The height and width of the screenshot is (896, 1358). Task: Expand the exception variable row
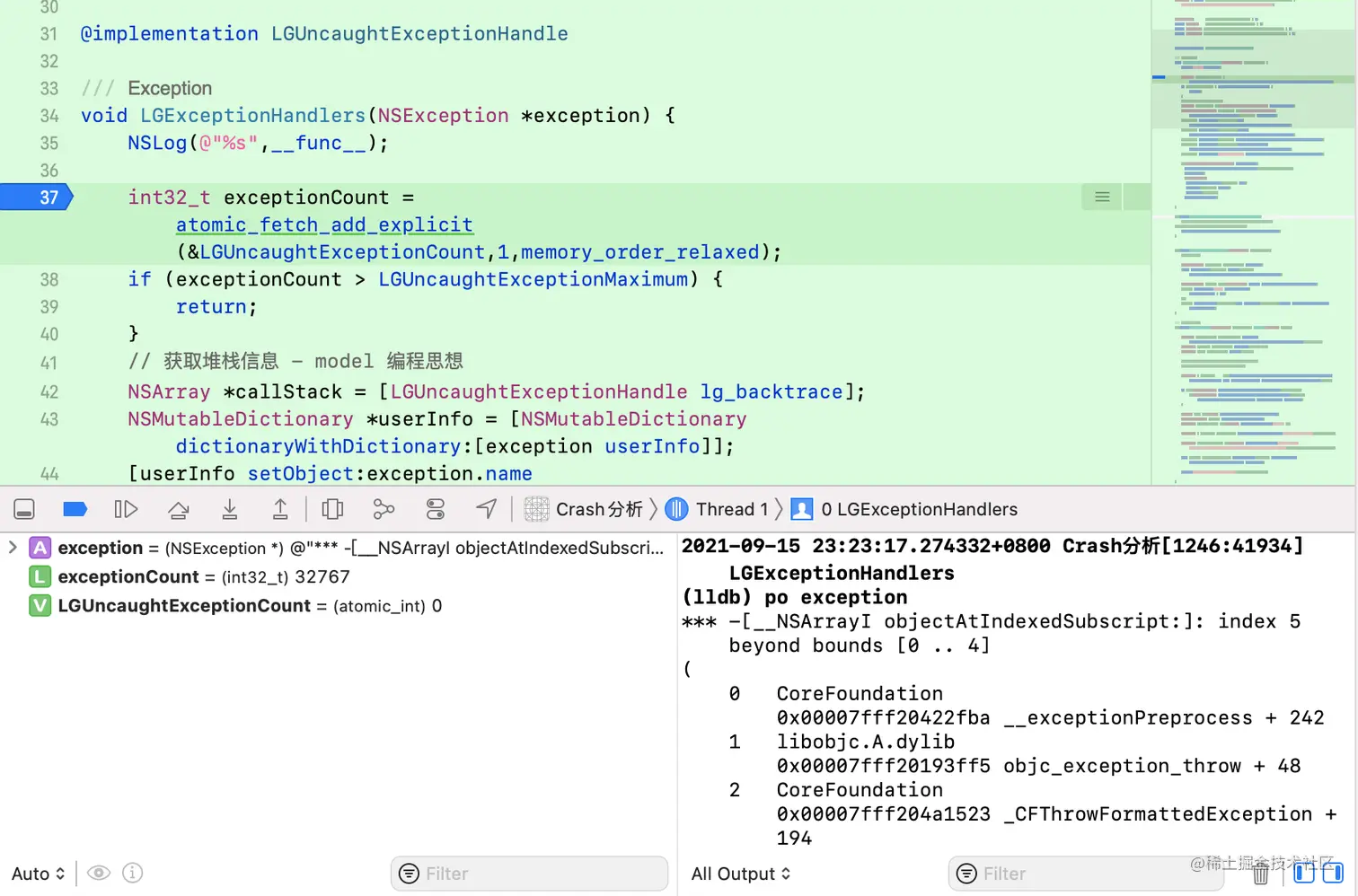pos(13,548)
